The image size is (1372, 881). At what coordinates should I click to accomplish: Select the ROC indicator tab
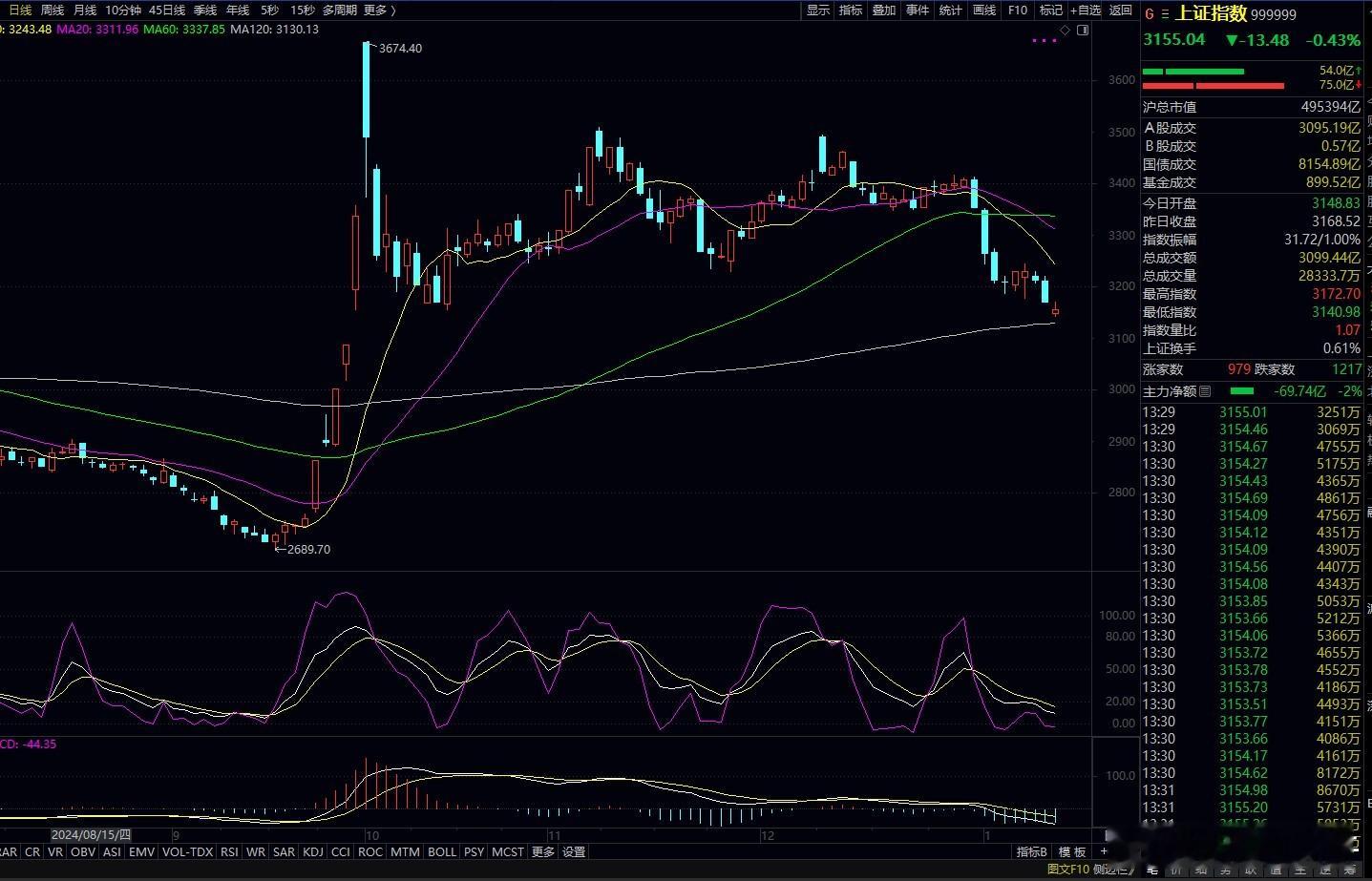[x=370, y=851]
